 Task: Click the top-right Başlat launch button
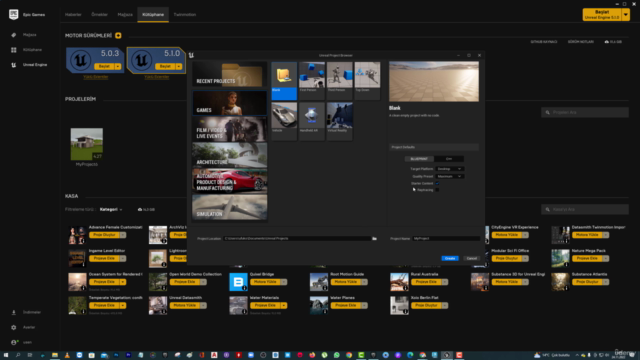(602, 15)
